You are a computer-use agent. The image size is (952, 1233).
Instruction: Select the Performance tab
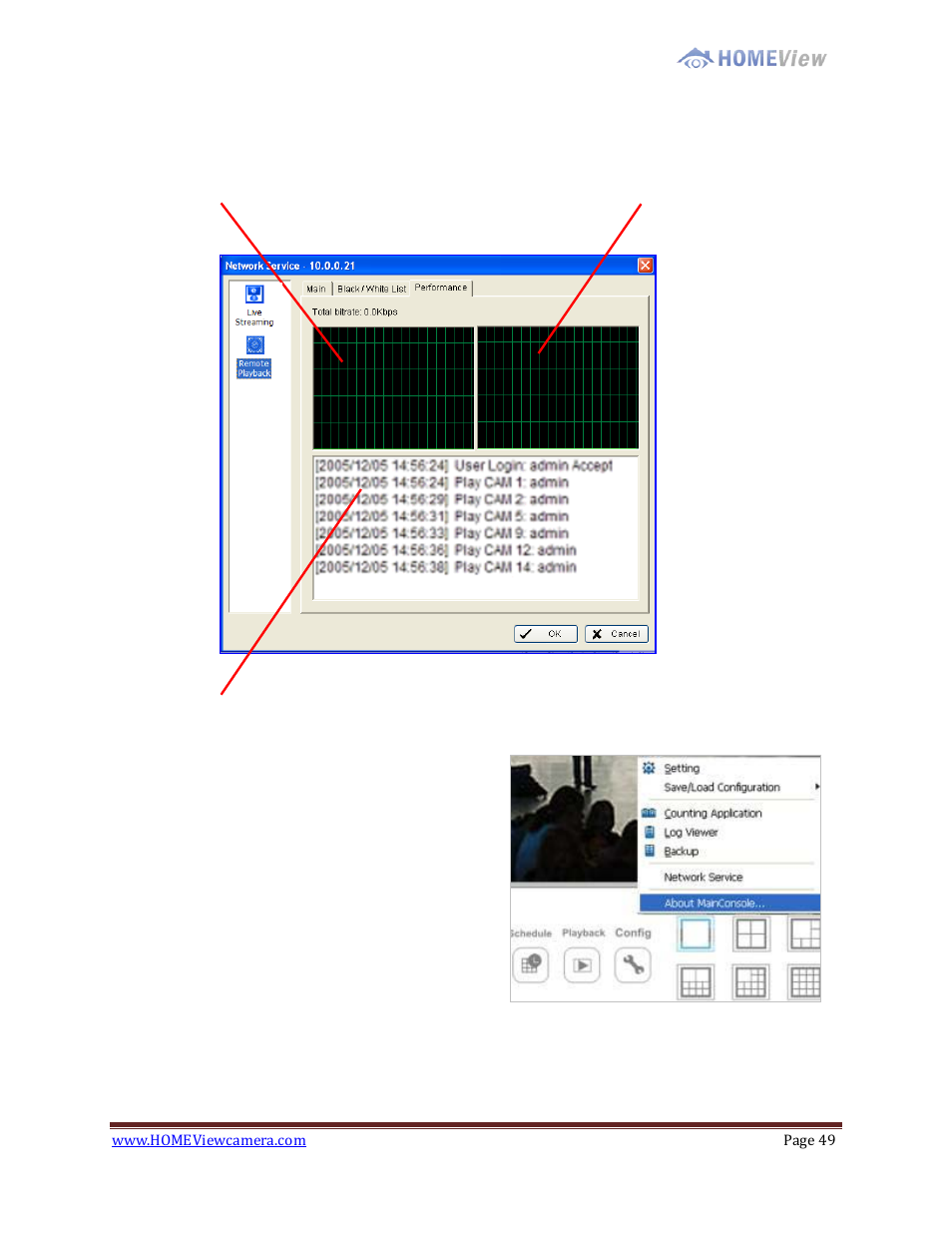point(441,288)
